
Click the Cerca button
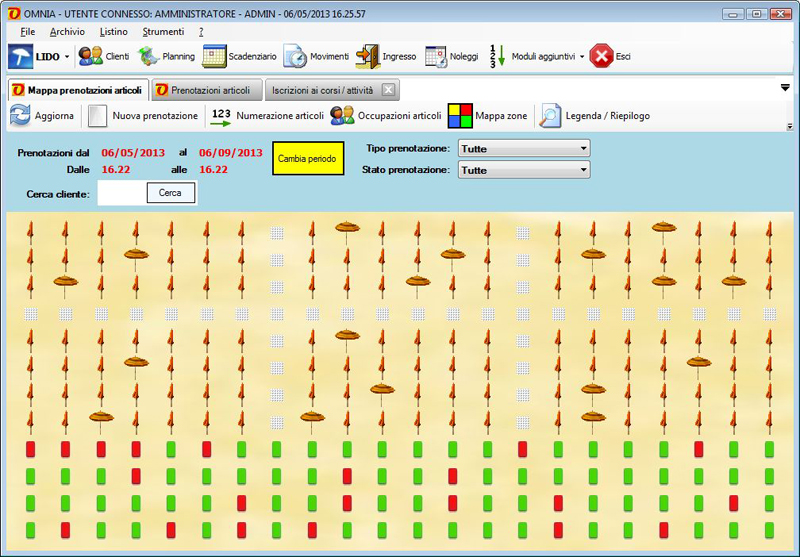pos(170,193)
